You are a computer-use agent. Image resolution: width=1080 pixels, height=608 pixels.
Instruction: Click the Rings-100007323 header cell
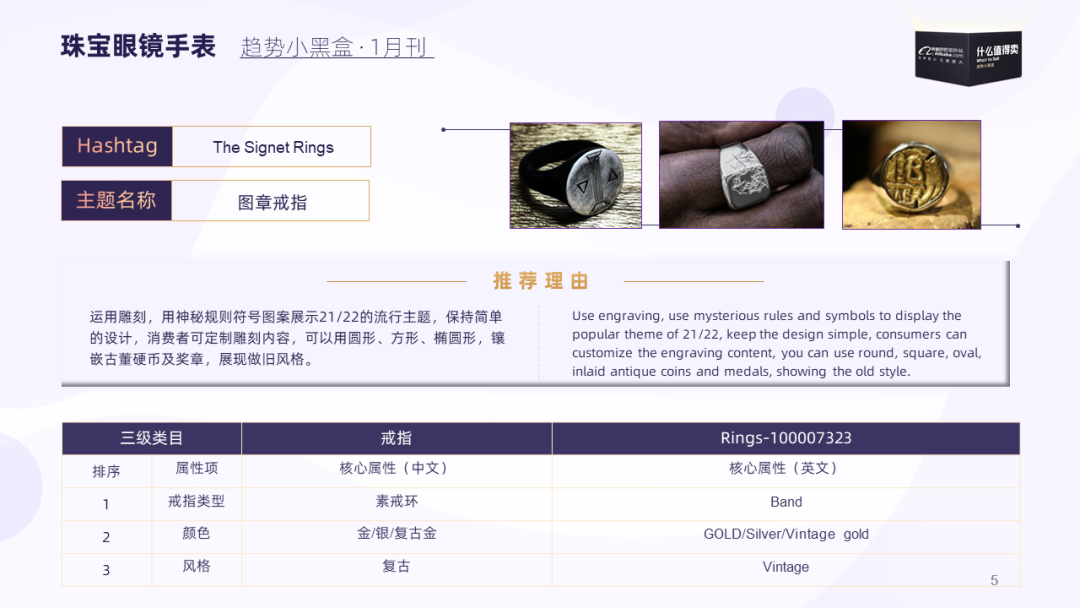point(786,438)
